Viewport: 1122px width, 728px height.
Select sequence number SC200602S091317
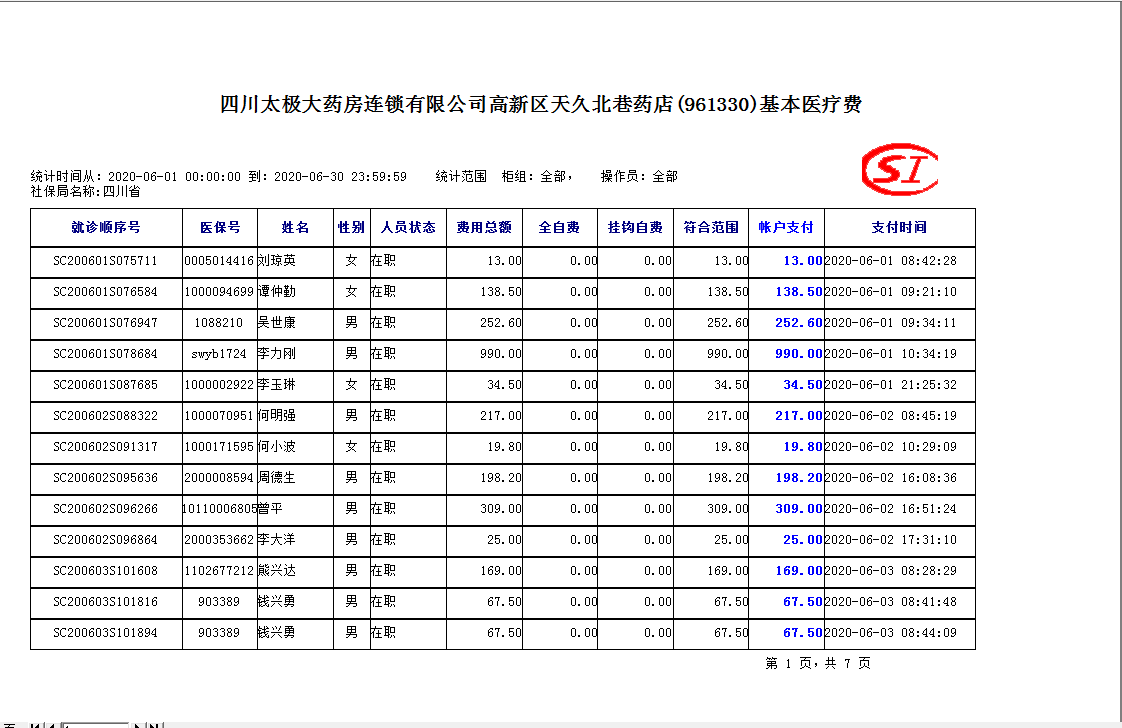(105, 447)
